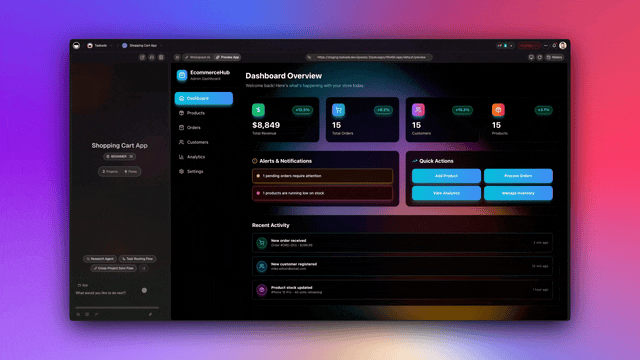Click the Process Orders button
Viewport: 640px width, 360px height.
coord(518,176)
